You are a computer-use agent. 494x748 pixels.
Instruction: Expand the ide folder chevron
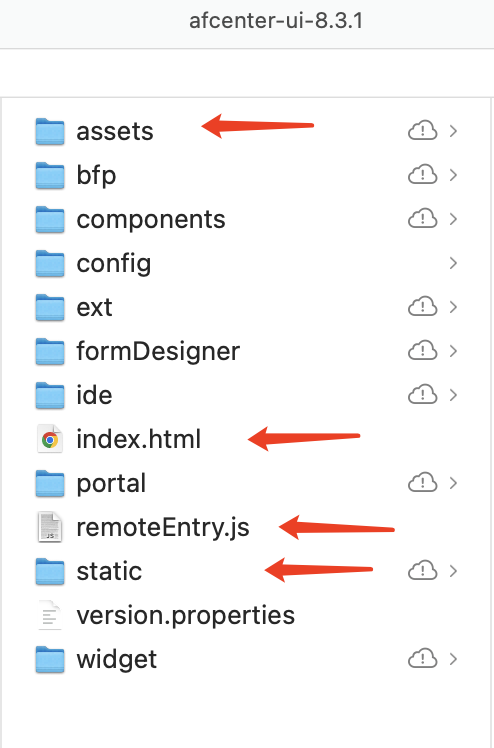[x=453, y=395]
